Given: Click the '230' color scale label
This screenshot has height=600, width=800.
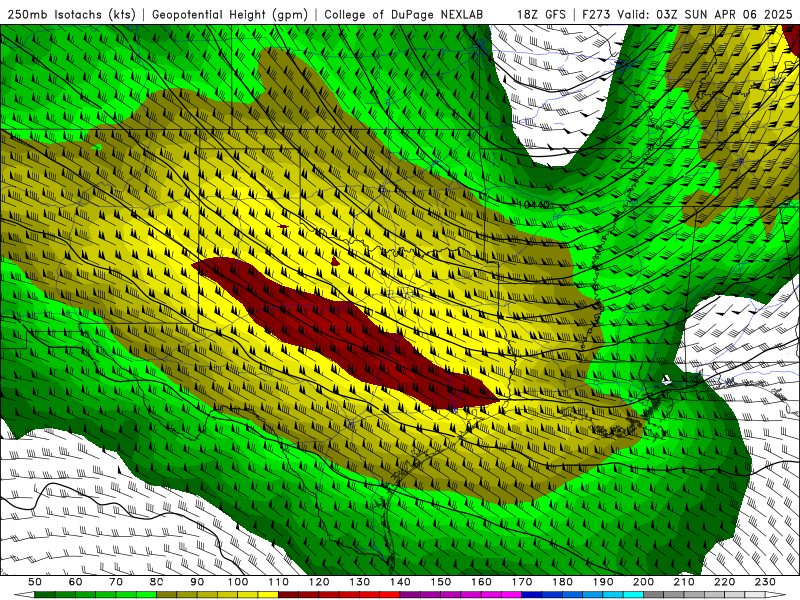Looking at the screenshot, I should pos(765,582).
